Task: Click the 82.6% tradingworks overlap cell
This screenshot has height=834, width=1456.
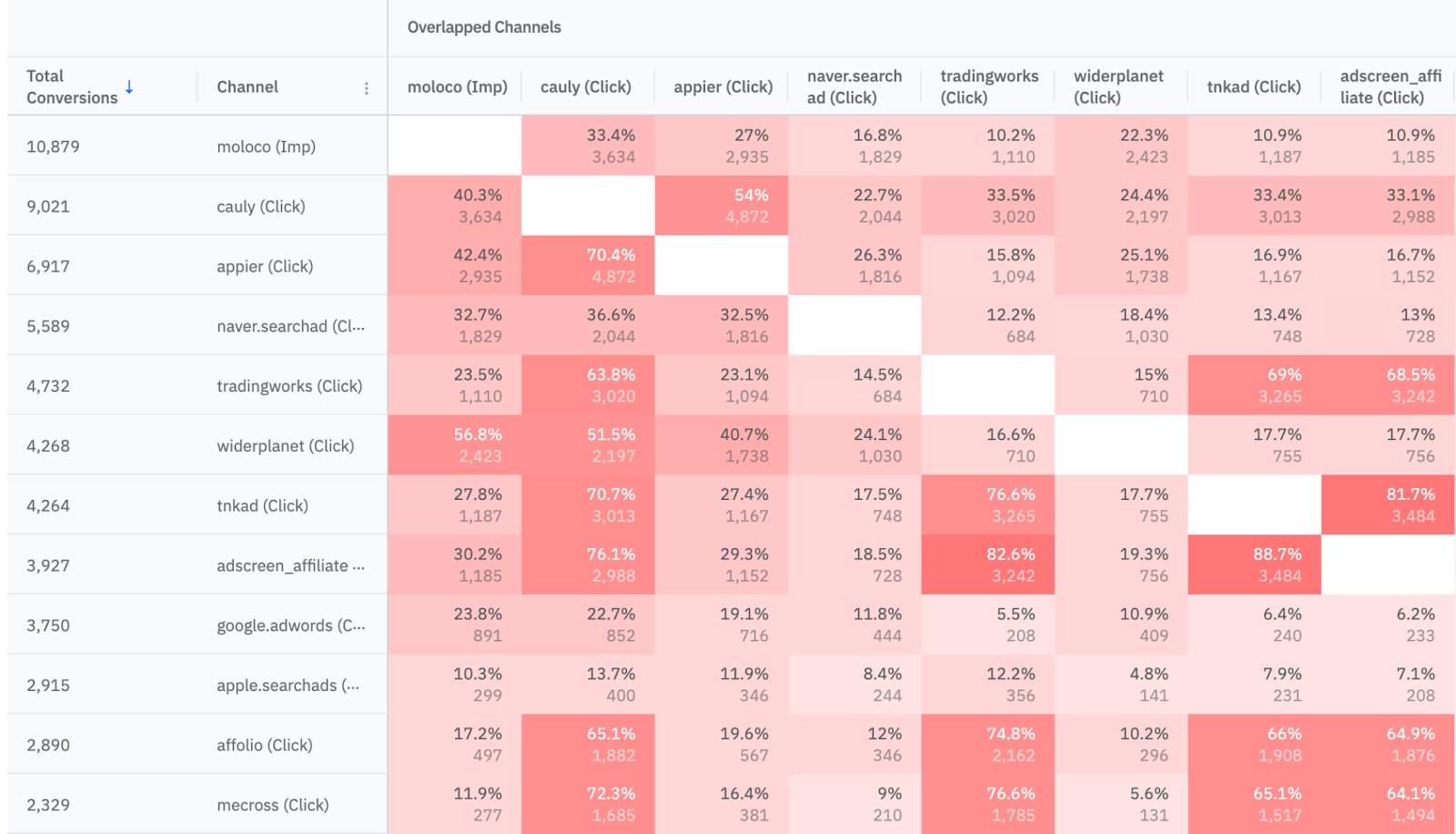Action: 987,564
